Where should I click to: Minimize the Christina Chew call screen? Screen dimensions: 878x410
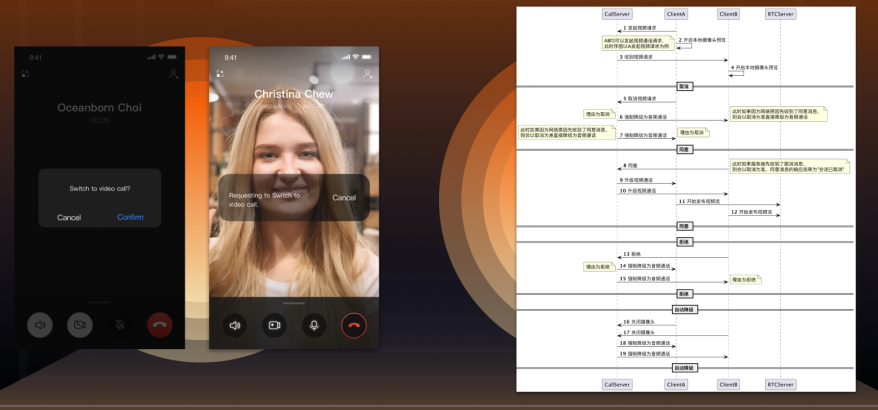[x=220, y=74]
